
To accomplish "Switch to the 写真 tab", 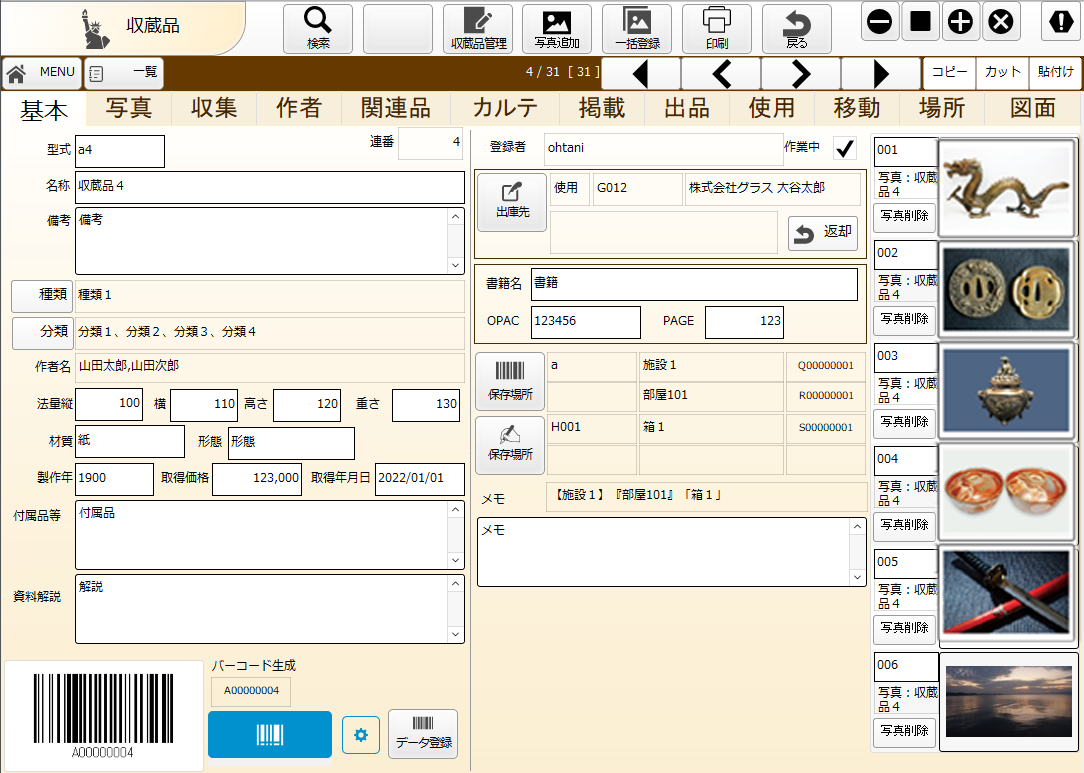I will tap(129, 108).
